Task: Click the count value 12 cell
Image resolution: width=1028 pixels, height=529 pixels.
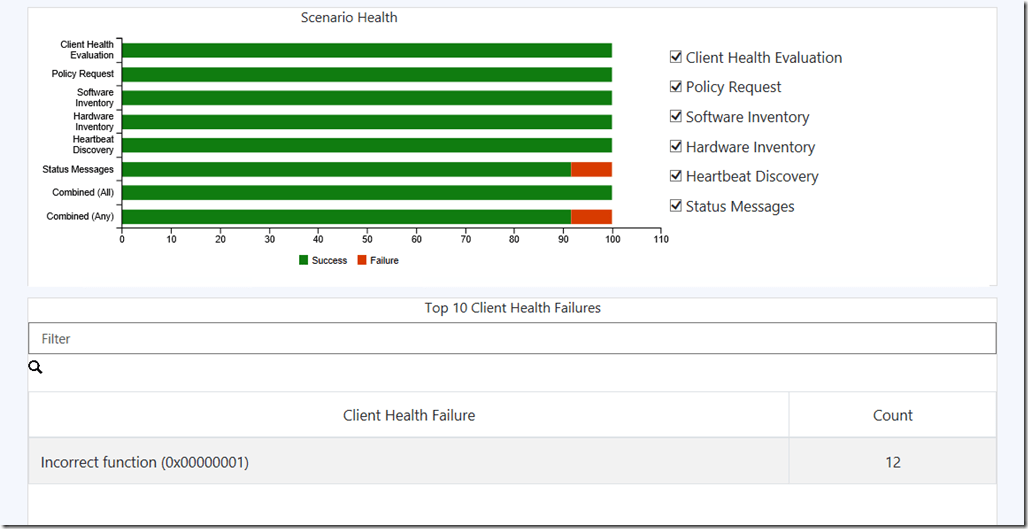Action: [892, 462]
